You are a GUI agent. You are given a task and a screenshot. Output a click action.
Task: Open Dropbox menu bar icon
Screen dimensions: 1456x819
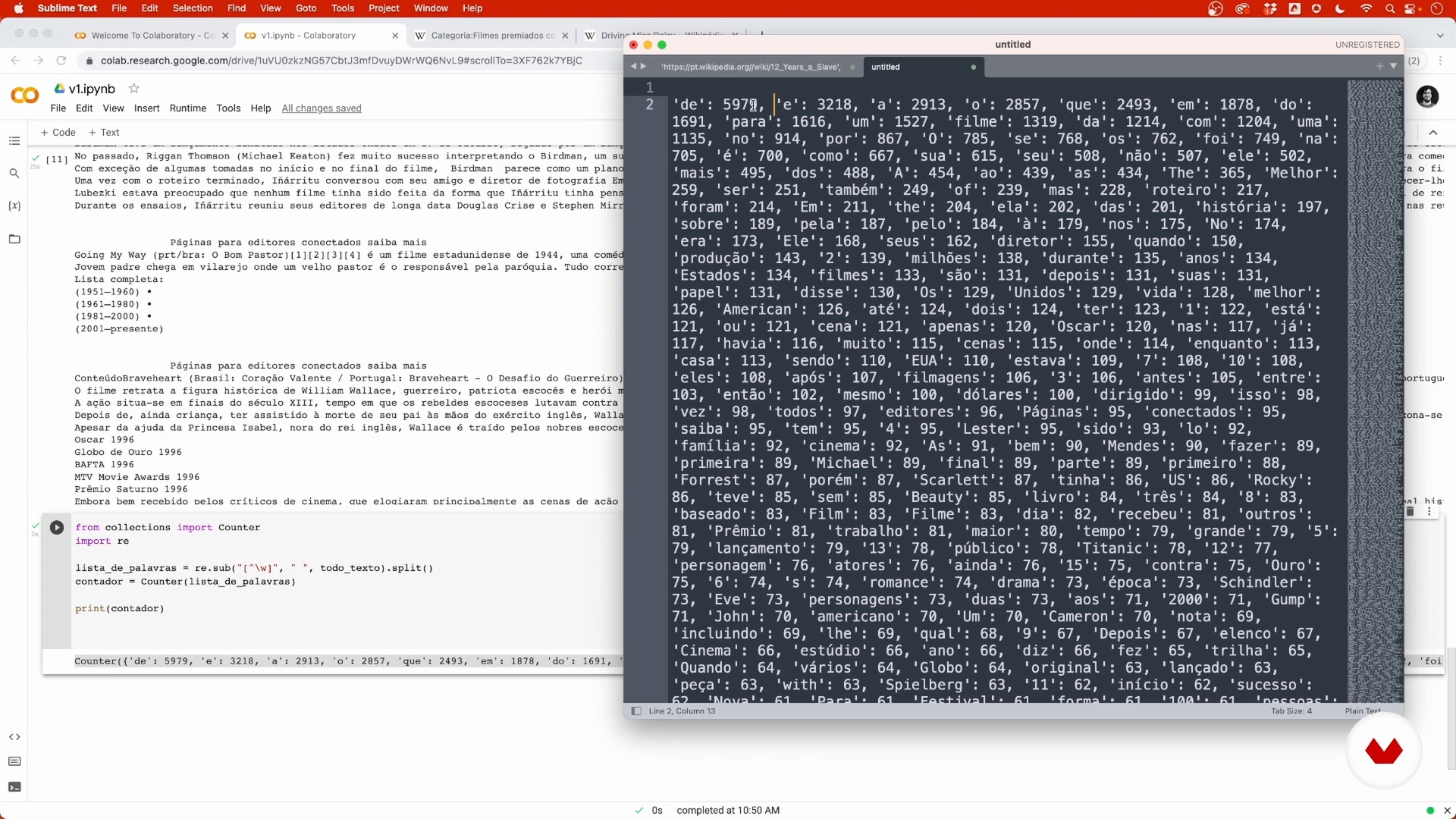1270,9
